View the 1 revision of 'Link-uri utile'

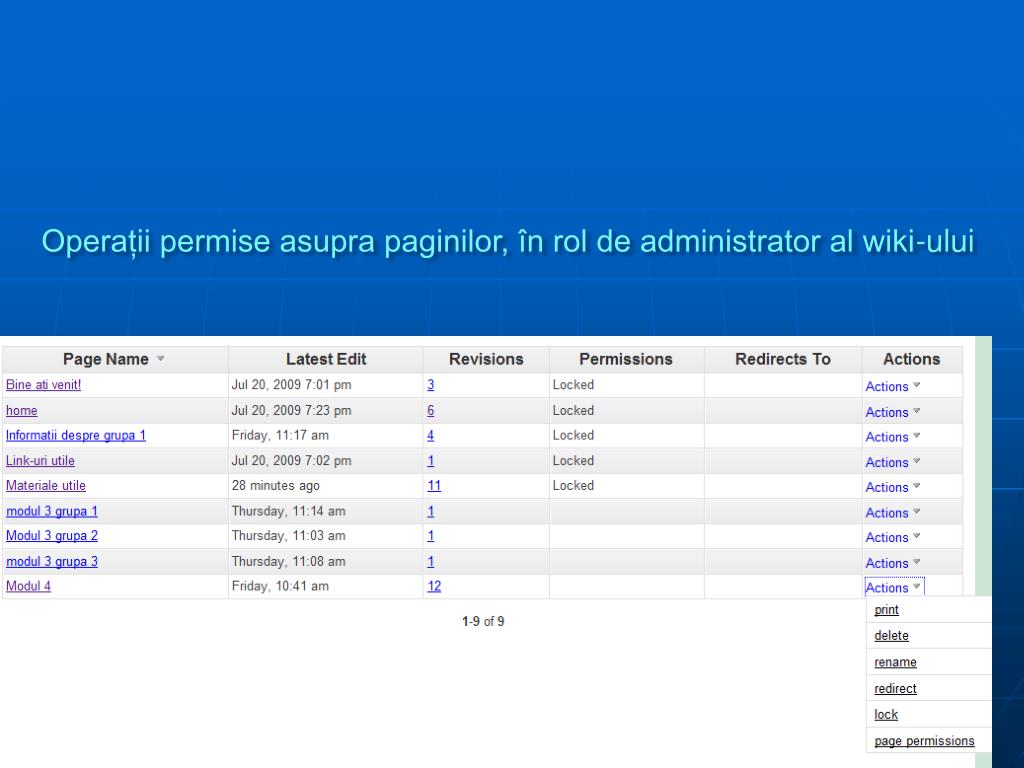[x=430, y=461]
